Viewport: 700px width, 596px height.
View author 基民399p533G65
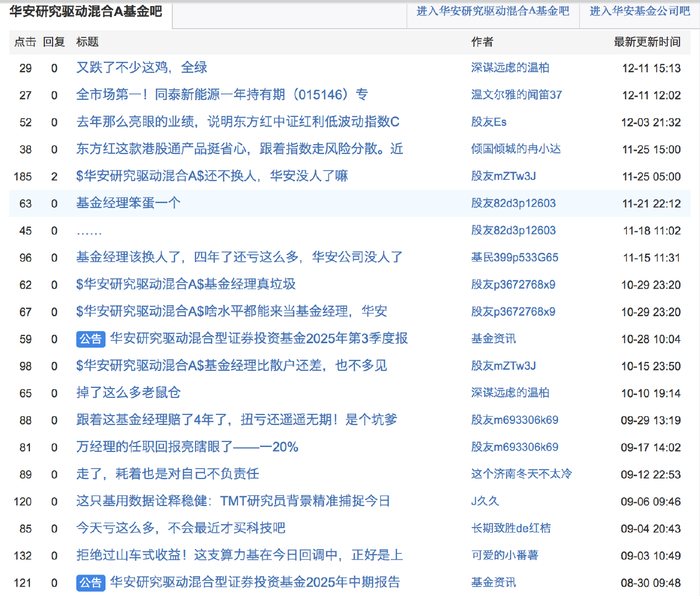click(515, 258)
